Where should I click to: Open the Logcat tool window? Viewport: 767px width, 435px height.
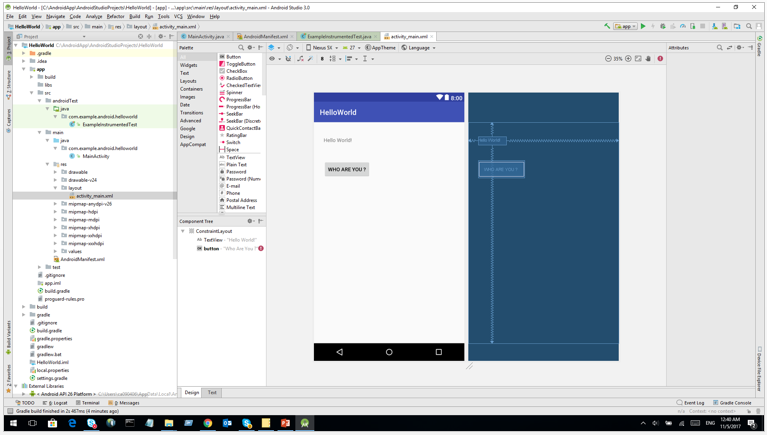click(55, 403)
